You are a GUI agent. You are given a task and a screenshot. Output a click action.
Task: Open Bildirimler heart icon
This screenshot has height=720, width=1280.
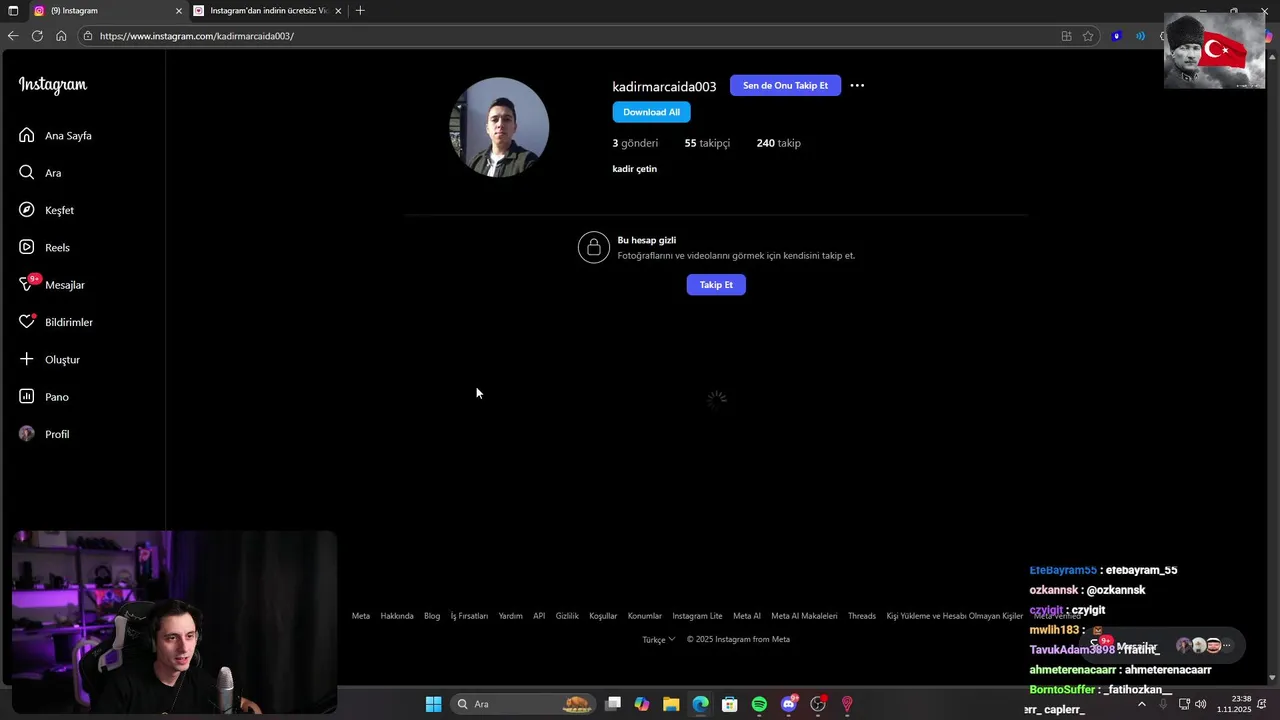coord(27,322)
